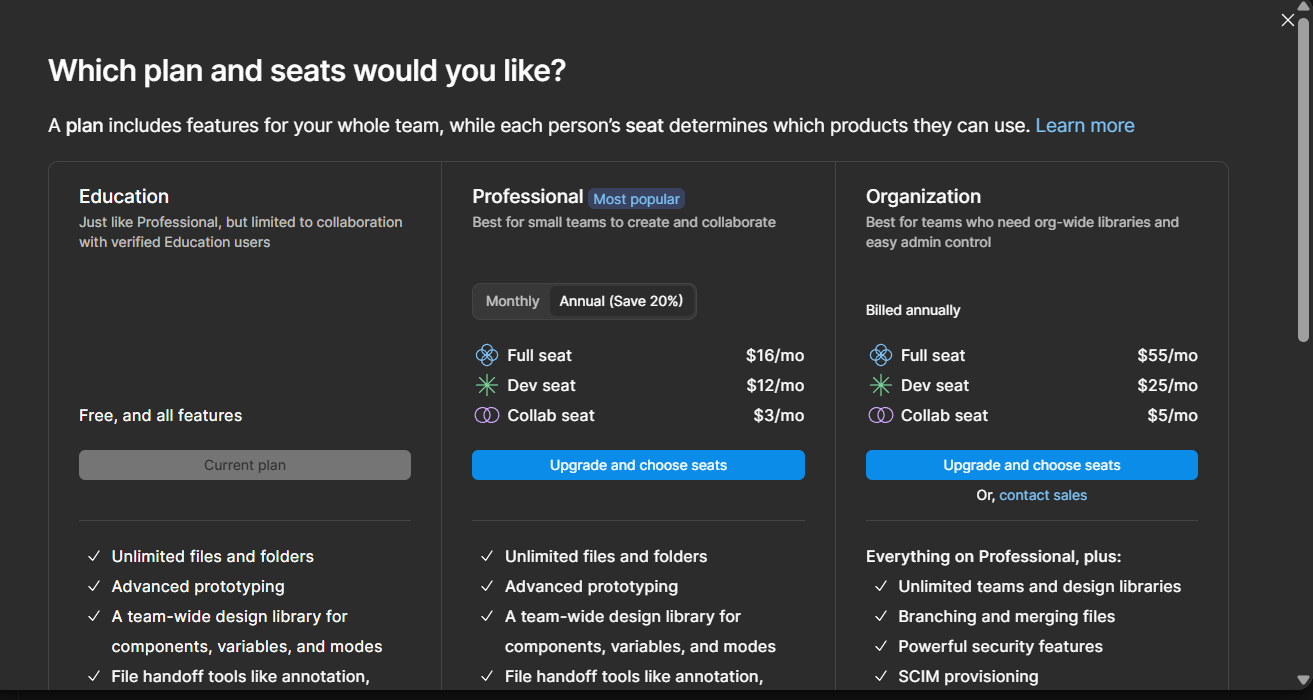Click Advanced prototyping under Education

click(198, 586)
